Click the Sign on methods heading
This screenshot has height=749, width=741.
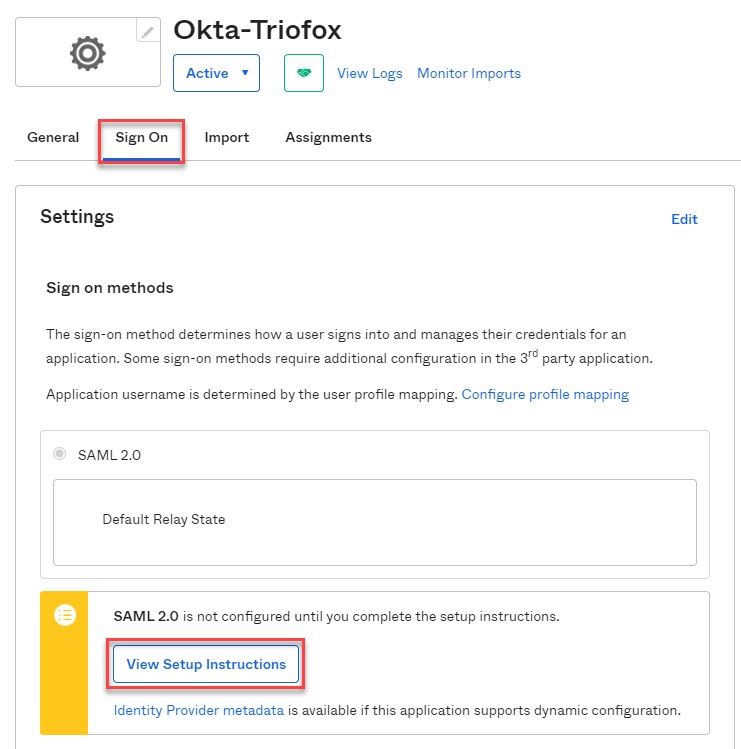(110, 288)
